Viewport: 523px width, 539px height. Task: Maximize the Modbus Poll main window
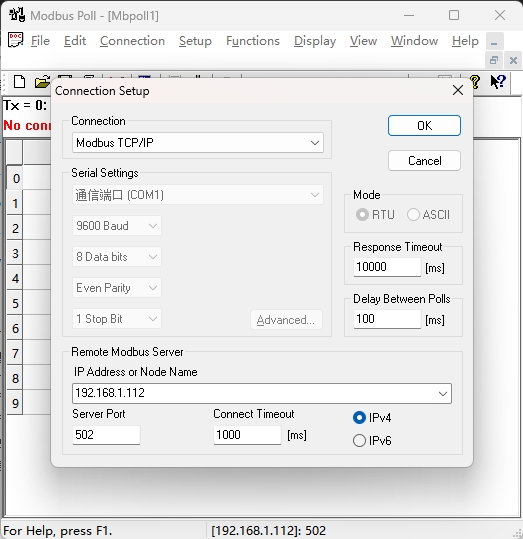pyautogui.click(x=454, y=15)
